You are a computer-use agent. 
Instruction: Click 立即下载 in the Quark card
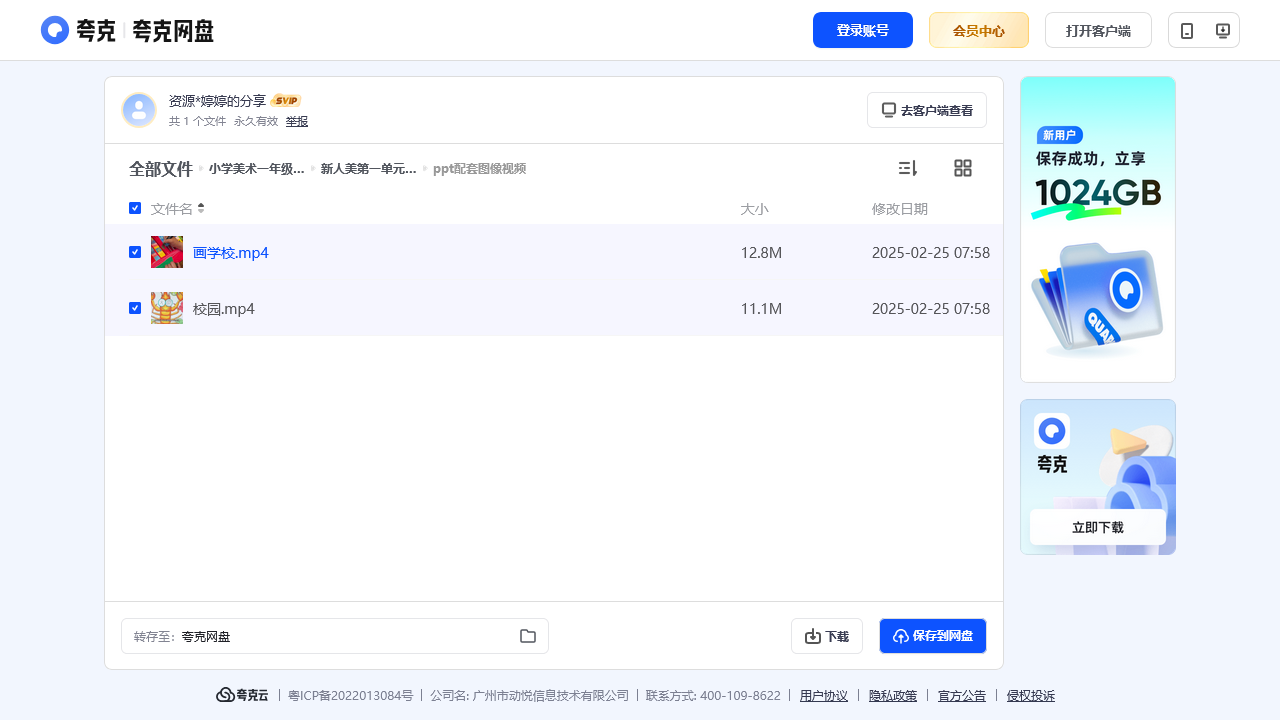(1098, 527)
